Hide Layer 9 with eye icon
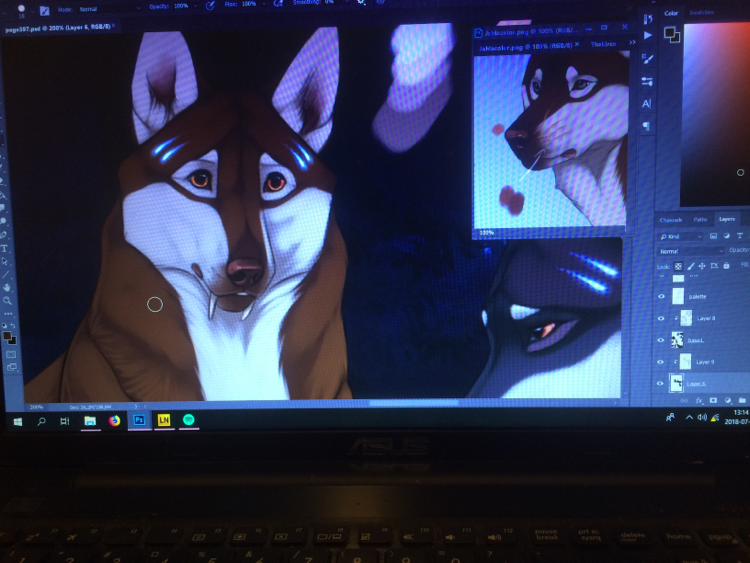 click(661, 362)
